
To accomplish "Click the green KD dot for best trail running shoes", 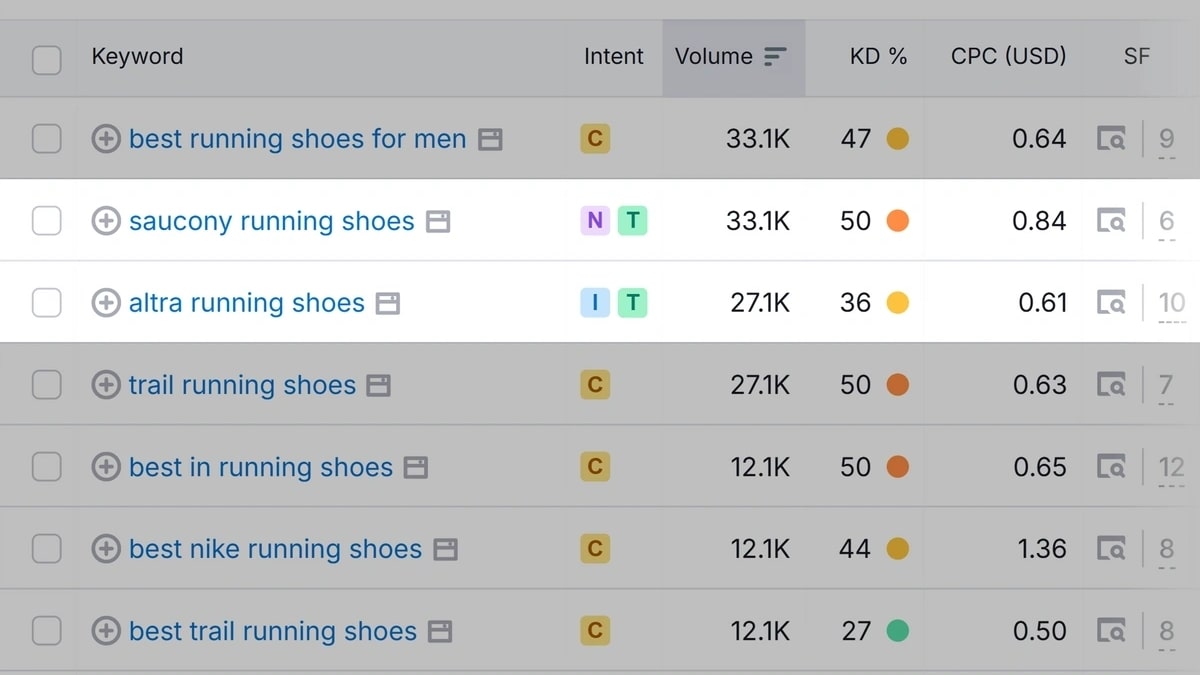I will tap(897, 631).
